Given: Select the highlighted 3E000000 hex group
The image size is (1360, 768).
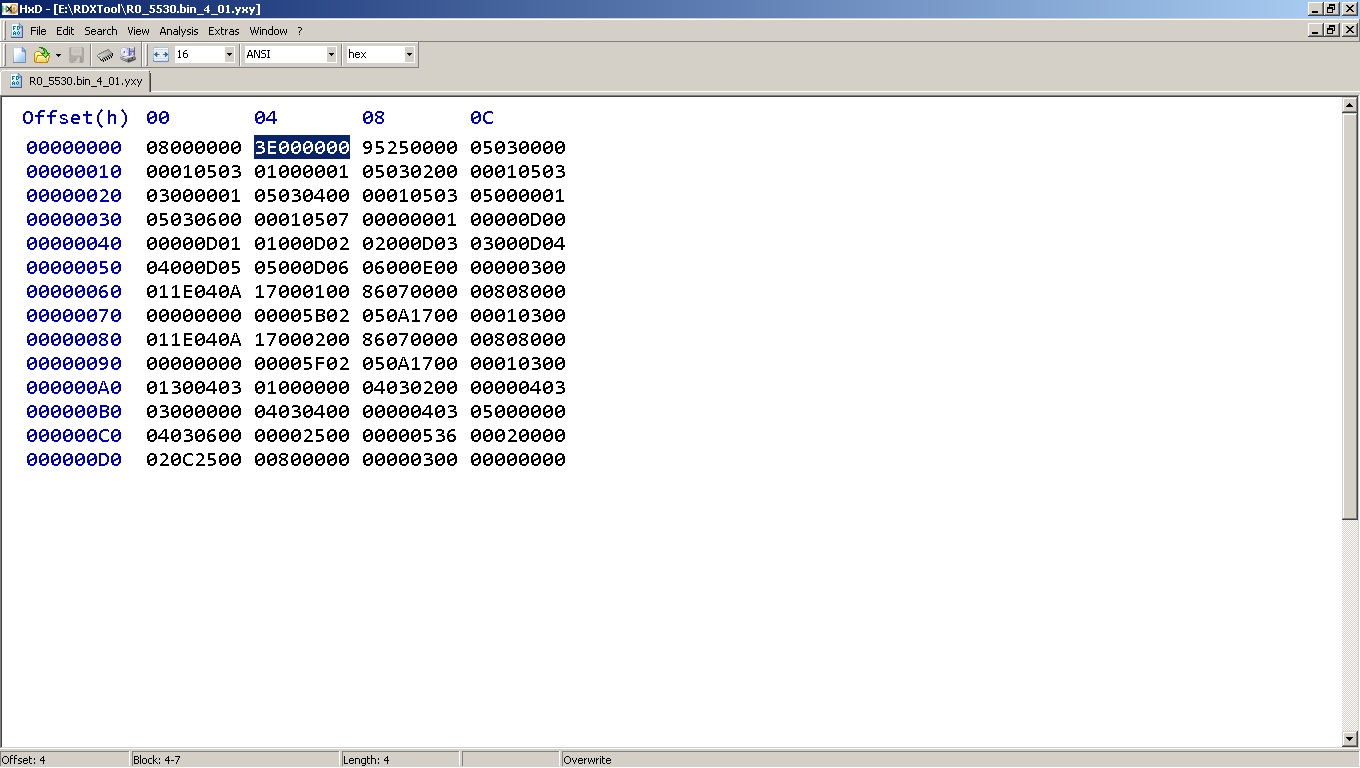Looking at the screenshot, I should 302,148.
